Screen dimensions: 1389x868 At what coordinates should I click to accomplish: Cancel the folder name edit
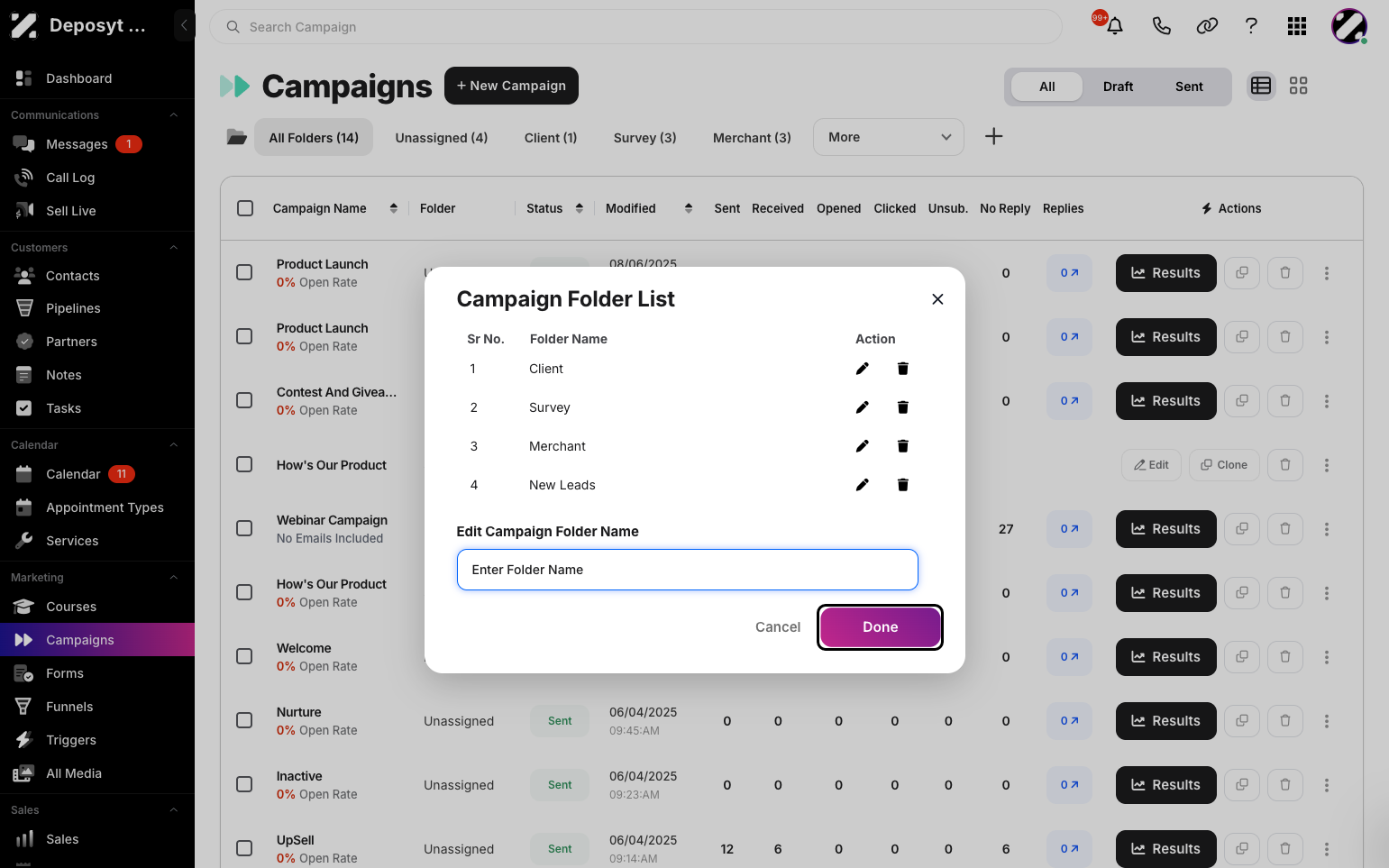(x=778, y=627)
